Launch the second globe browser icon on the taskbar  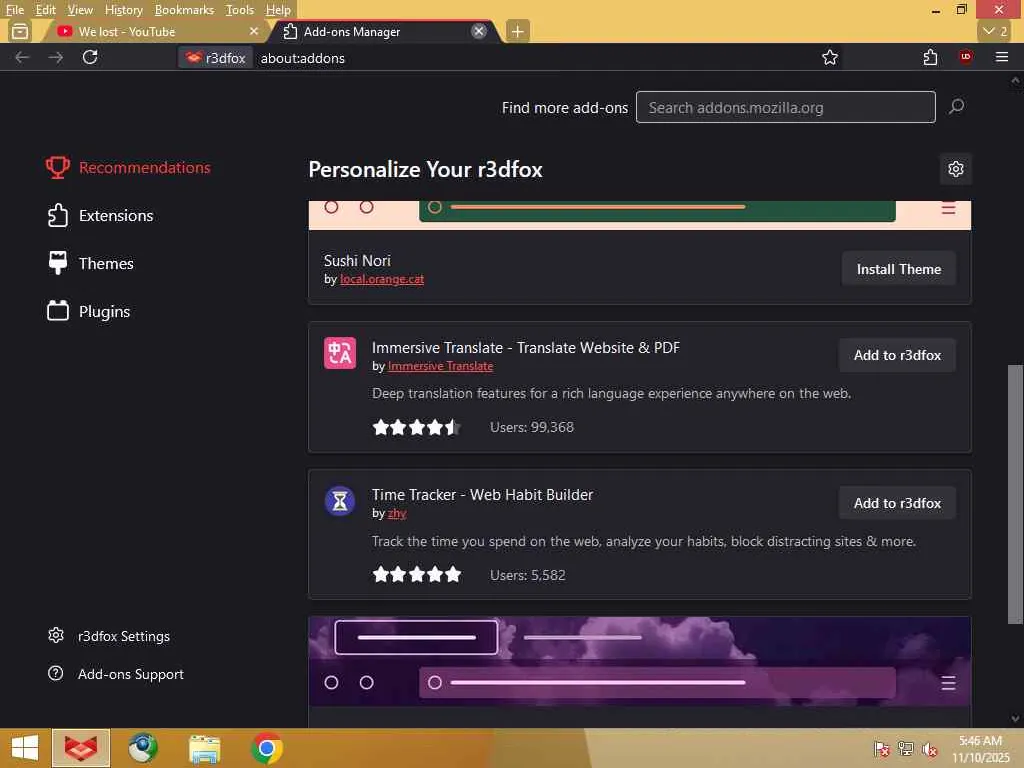[142, 748]
